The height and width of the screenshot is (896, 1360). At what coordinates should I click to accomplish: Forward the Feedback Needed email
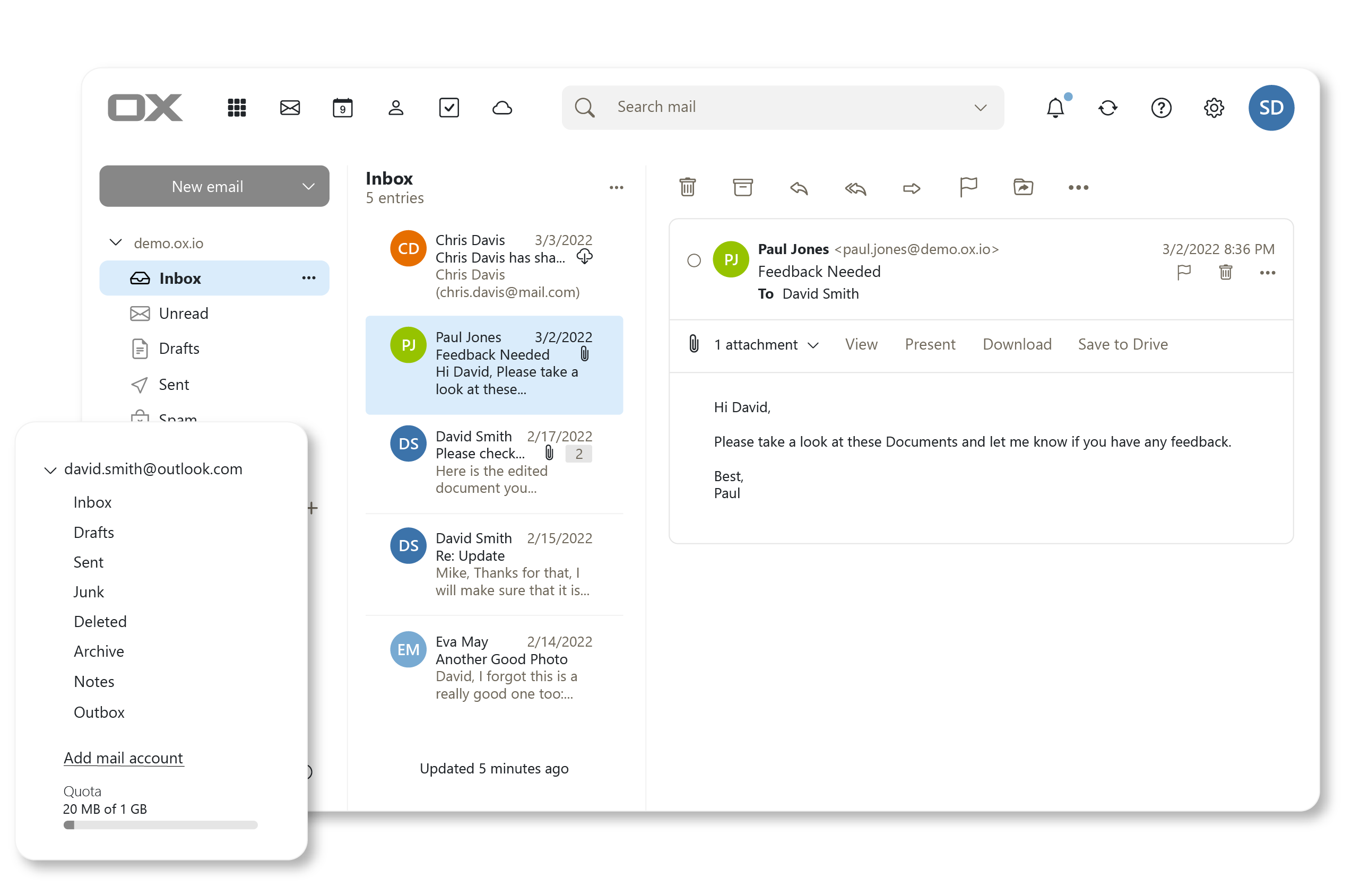pos(911,188)
